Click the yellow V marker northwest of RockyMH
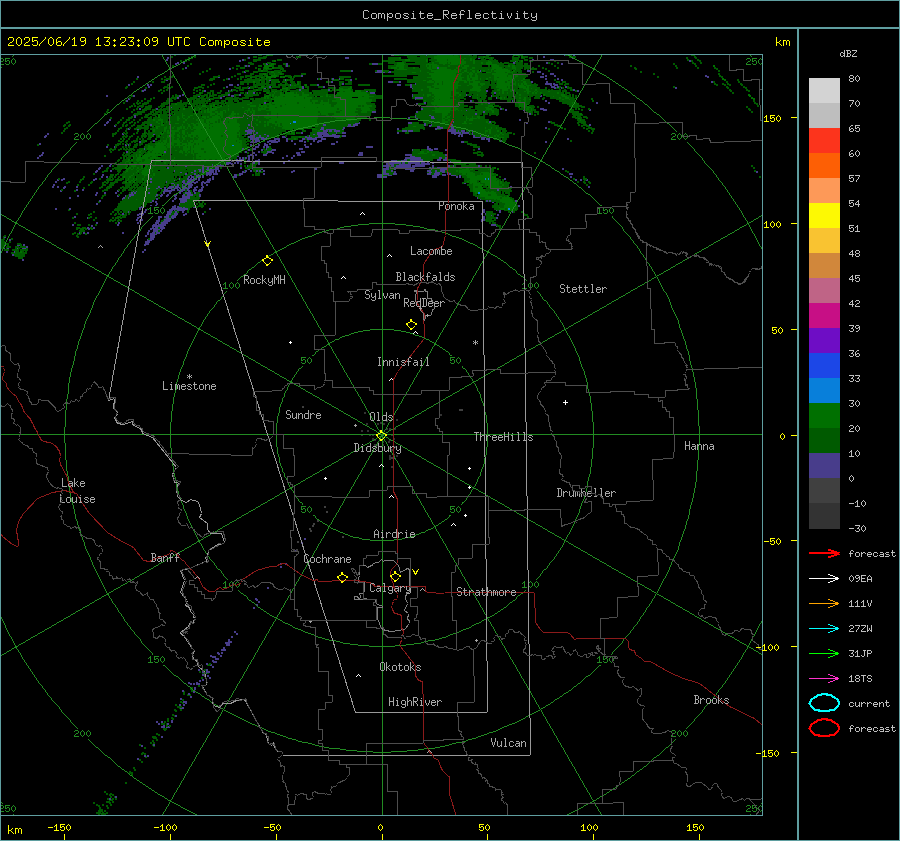The height and width of the screenshot is (841, 900). click(208, 244)
